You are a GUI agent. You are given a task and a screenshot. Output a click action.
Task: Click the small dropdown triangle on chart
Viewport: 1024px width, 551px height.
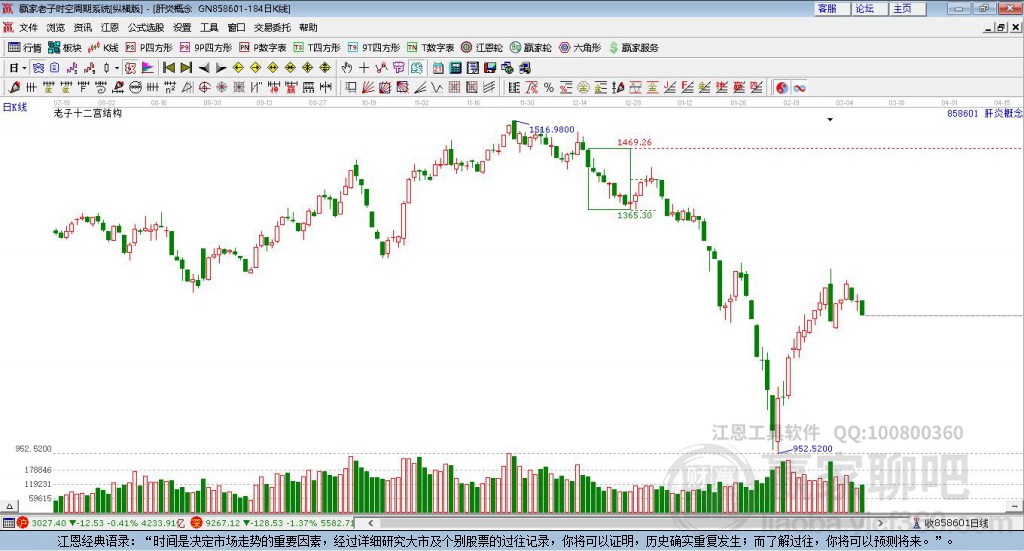830,119
